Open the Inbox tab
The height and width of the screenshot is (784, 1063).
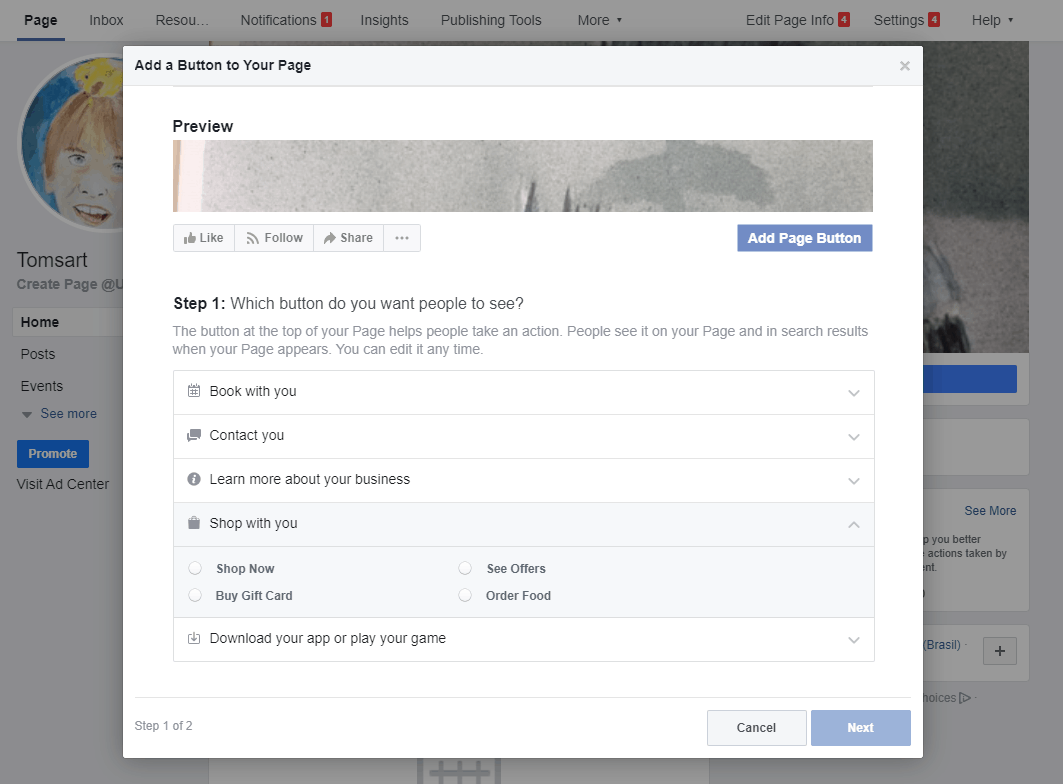tap(106, 20)
